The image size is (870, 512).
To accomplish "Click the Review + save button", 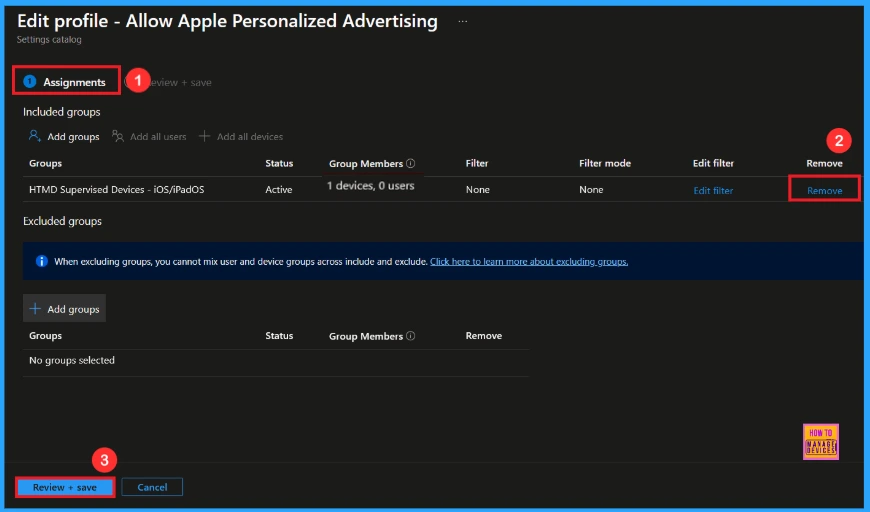I will [x=65, y=487].
